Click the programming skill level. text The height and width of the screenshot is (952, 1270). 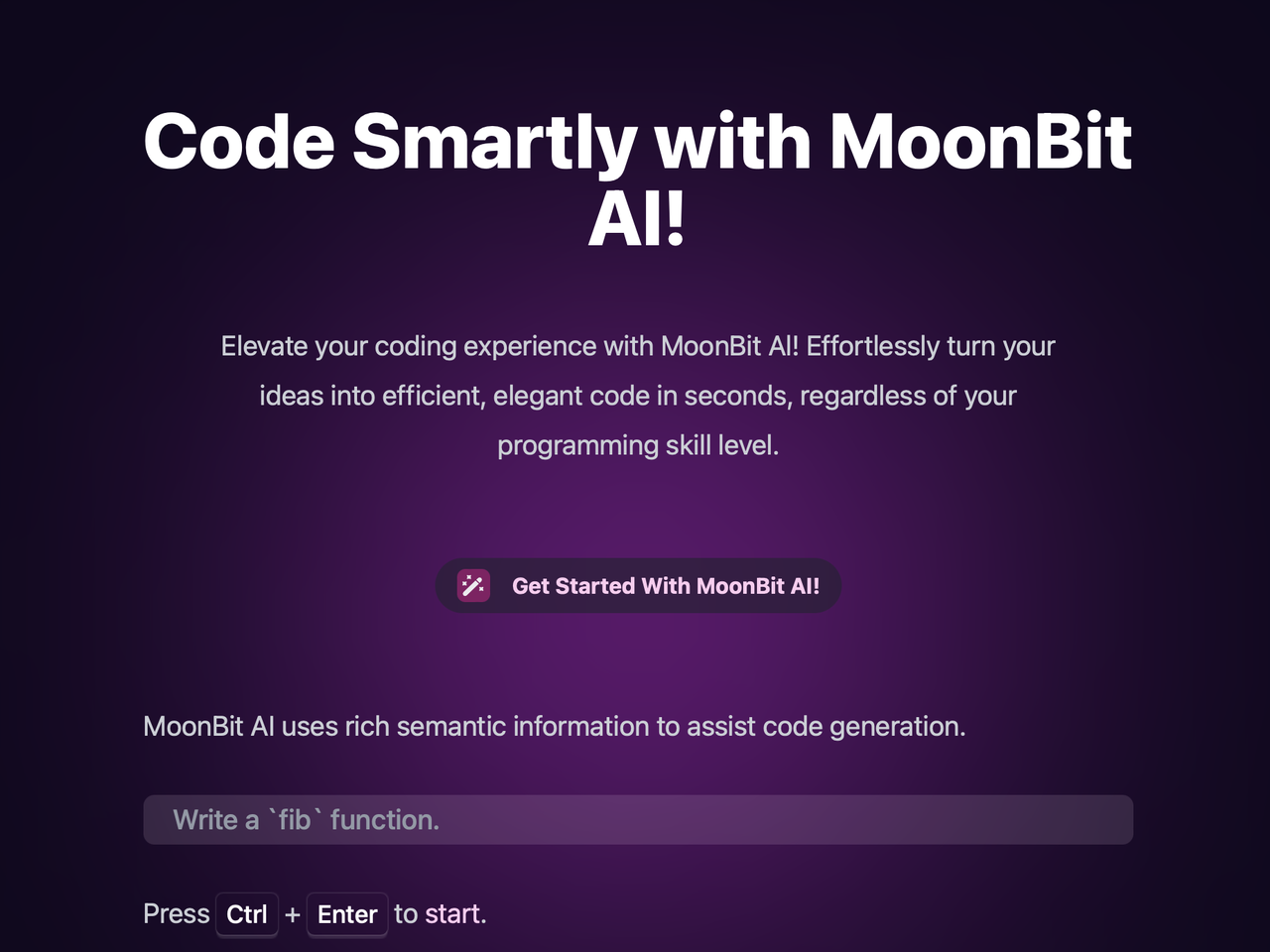[638, 445]
